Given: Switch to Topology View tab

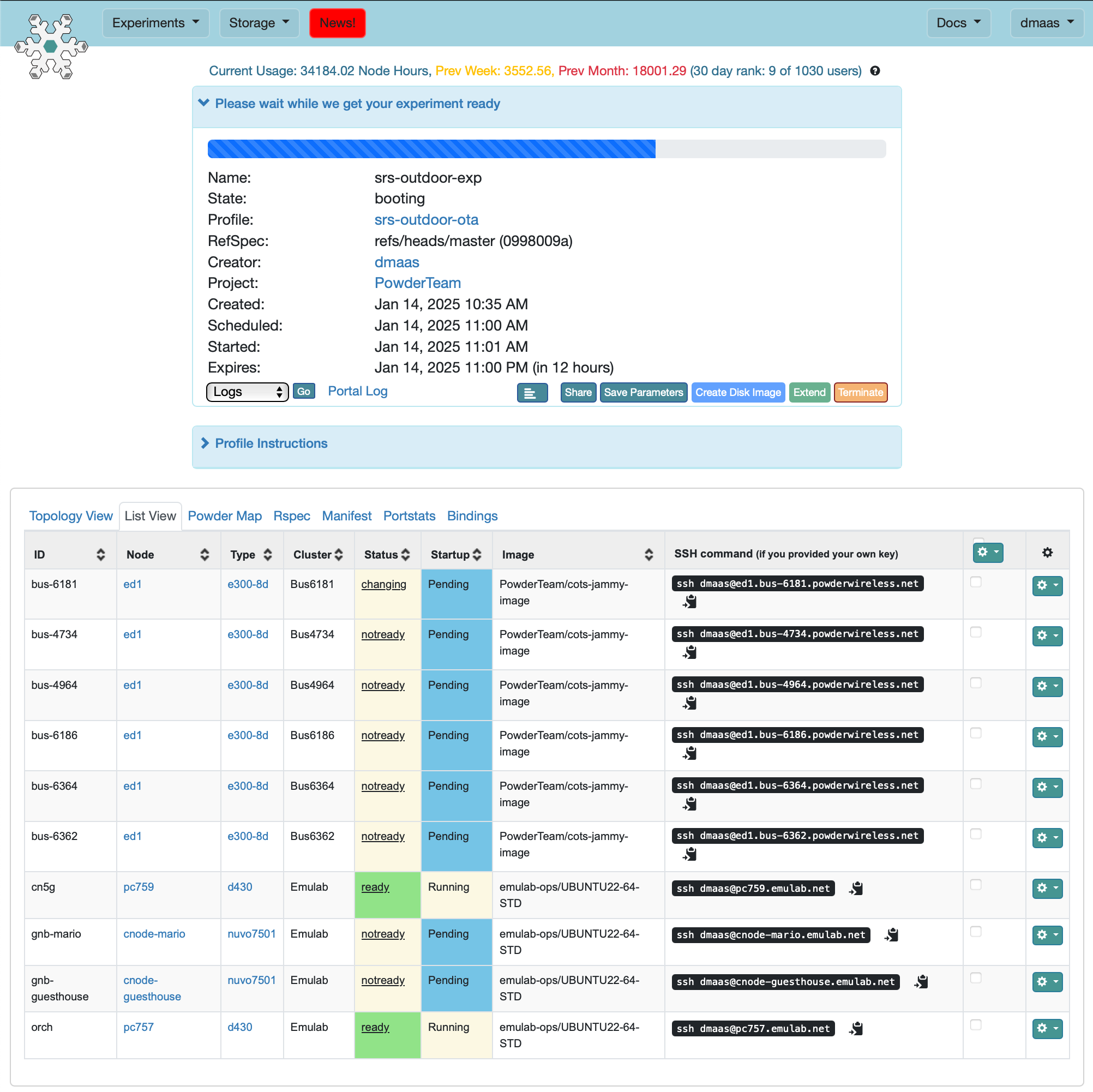Looking at the screenshot, I should [71, 516].
